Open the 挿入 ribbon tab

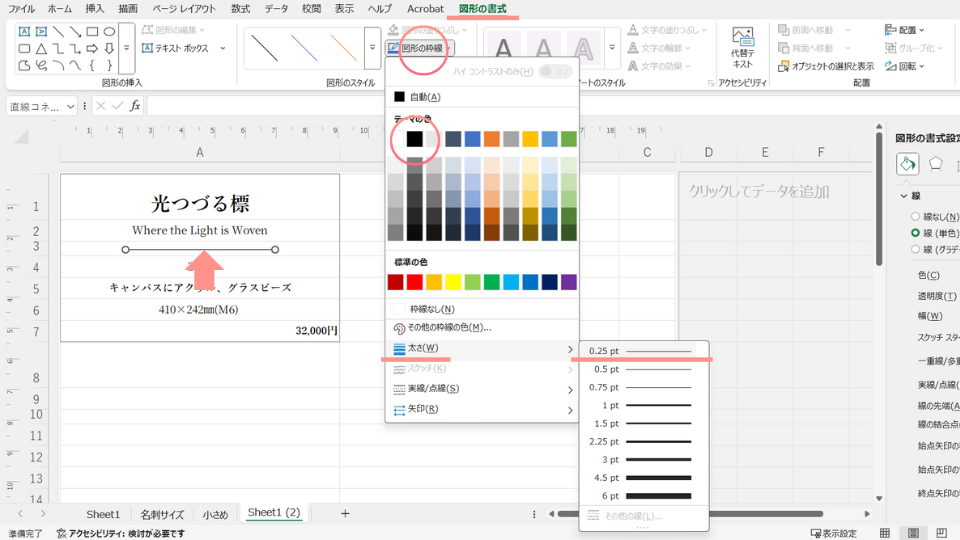[95, 9]
